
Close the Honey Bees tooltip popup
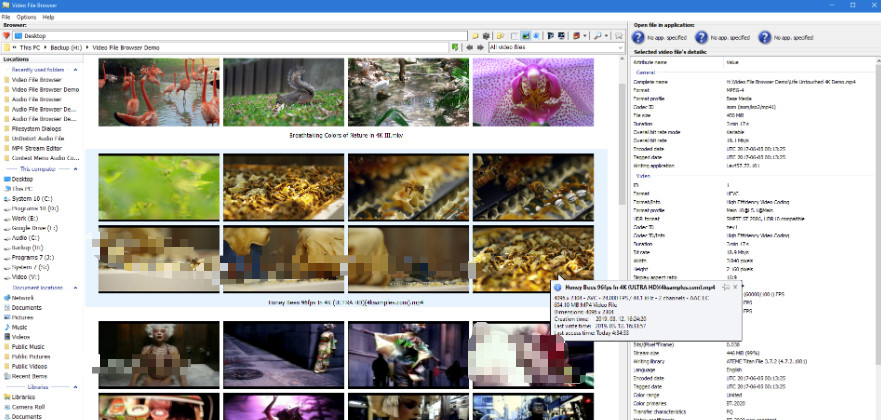point(735,287)
